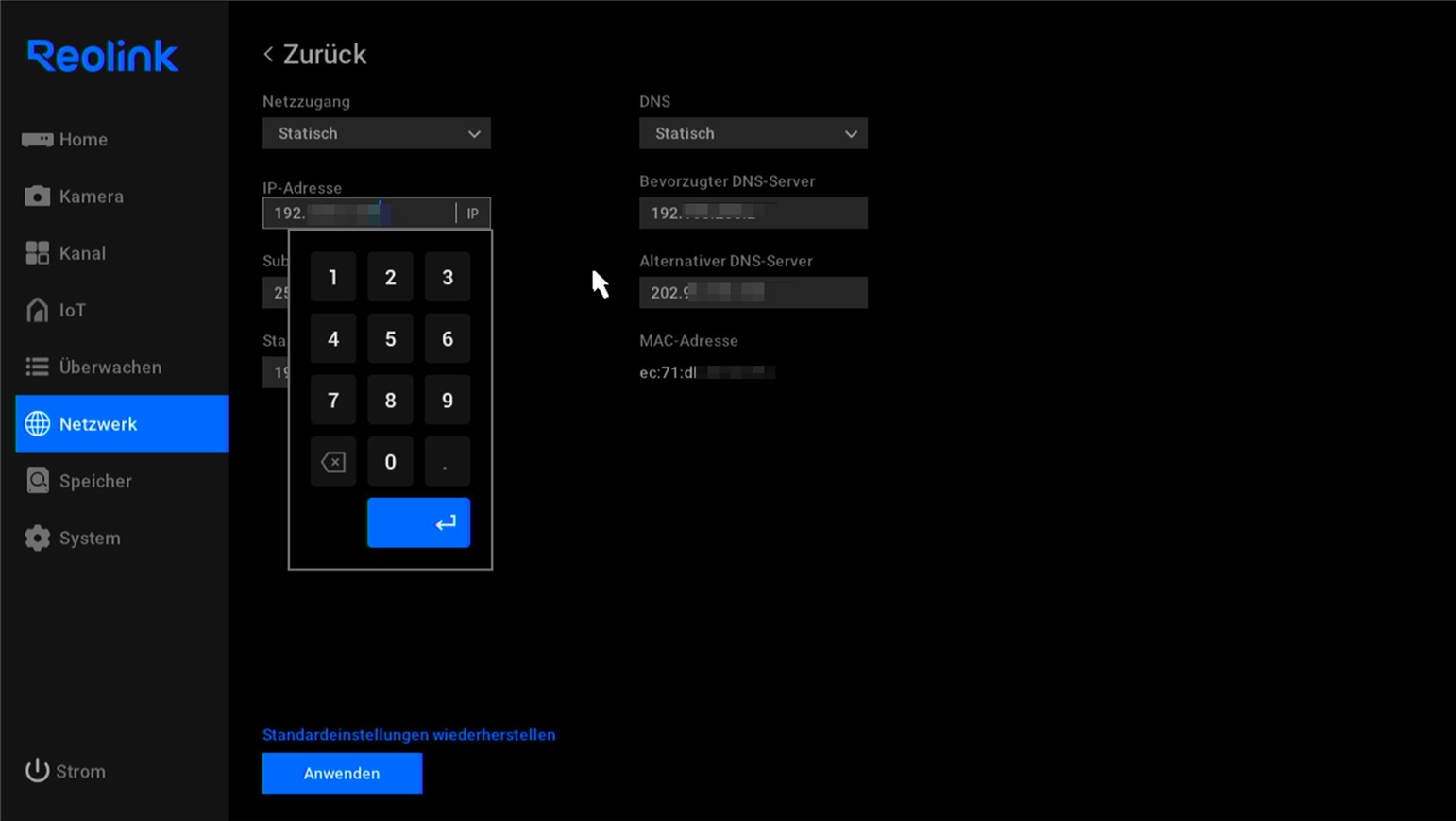Open the DNS Statisch dropdown
This screenshot has height=821, width=1456.
[753, 133]
